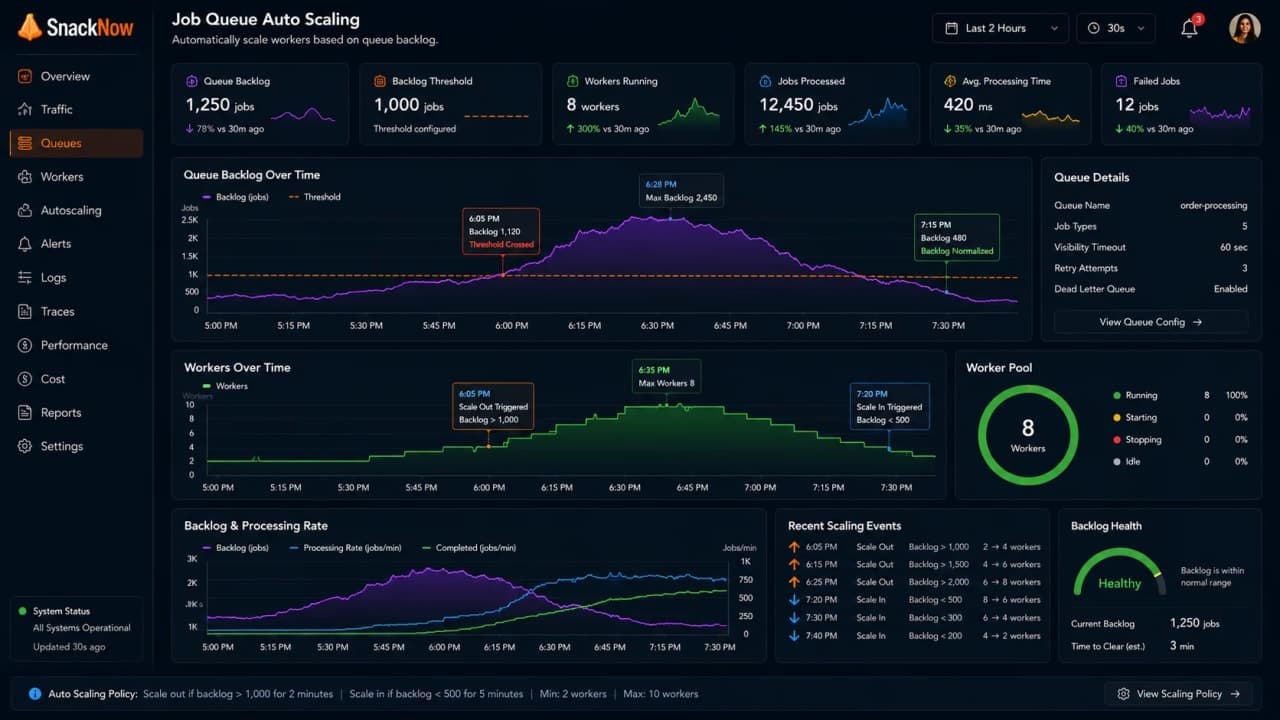Select the 6:25 PM Scale Out event row
This screenshot has height=720, width=1280.
coord(915,582)
